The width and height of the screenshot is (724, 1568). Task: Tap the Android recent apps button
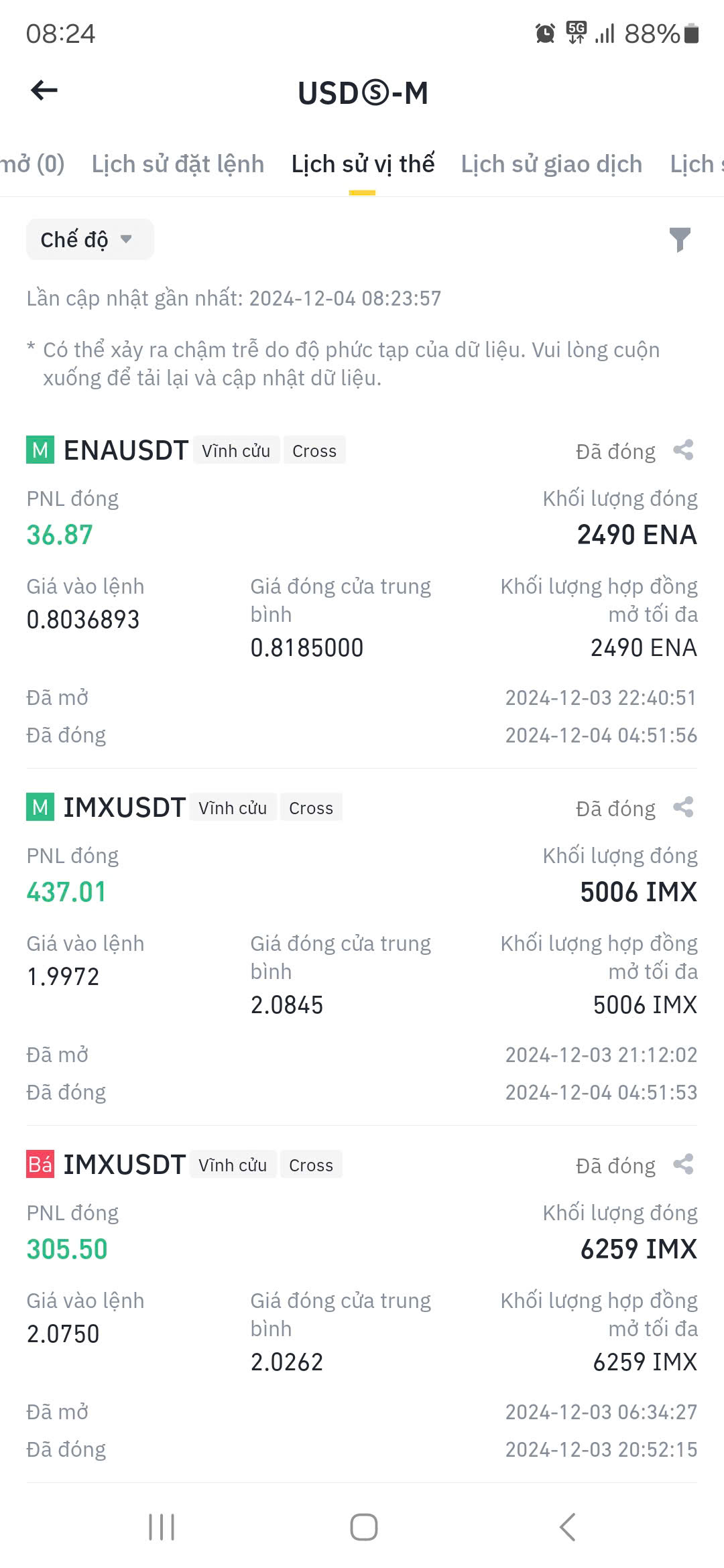(162, 1527)
